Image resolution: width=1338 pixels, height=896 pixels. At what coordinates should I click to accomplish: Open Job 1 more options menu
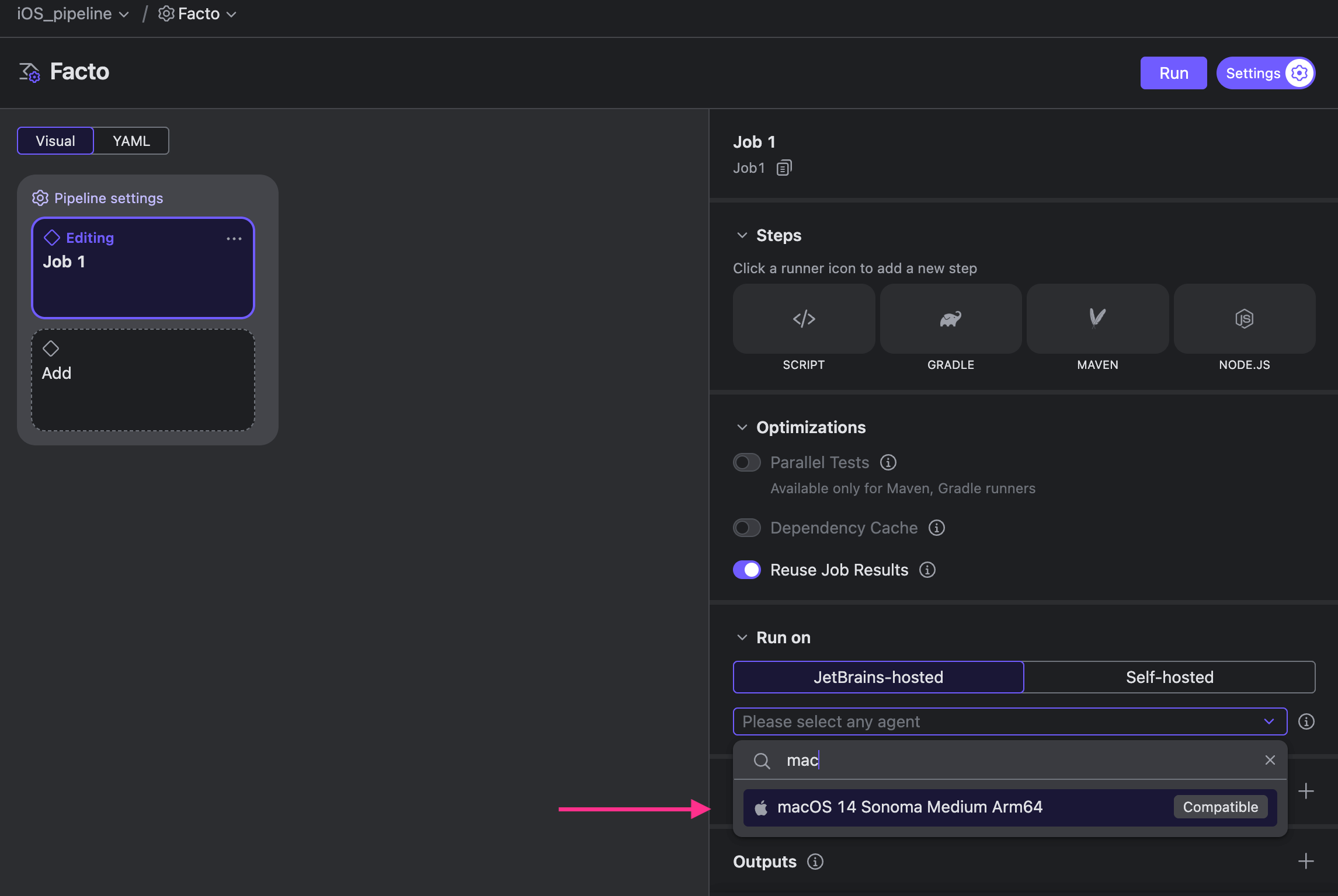234,239
